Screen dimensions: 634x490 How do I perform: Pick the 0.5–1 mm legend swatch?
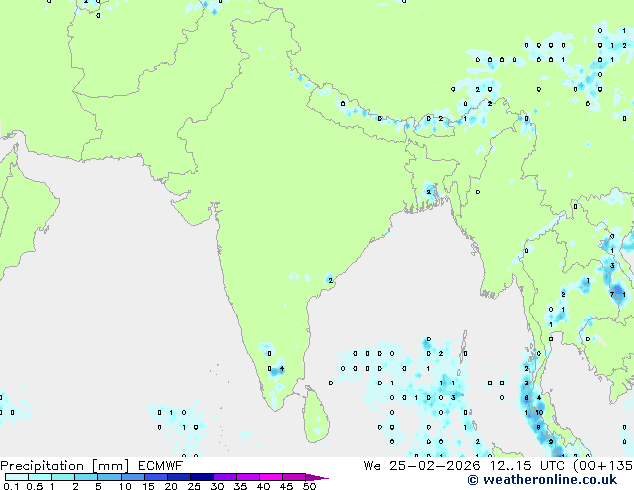pos(40,477)
